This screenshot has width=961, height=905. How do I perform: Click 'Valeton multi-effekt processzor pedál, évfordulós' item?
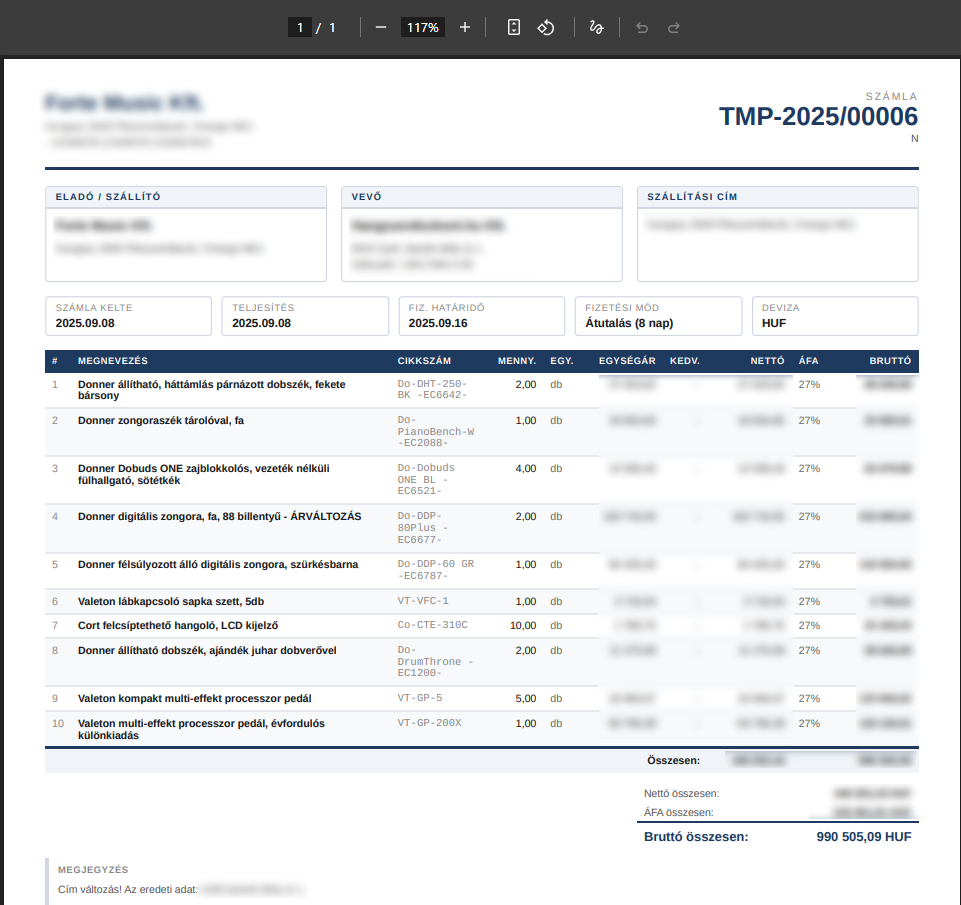coord(201,729)
